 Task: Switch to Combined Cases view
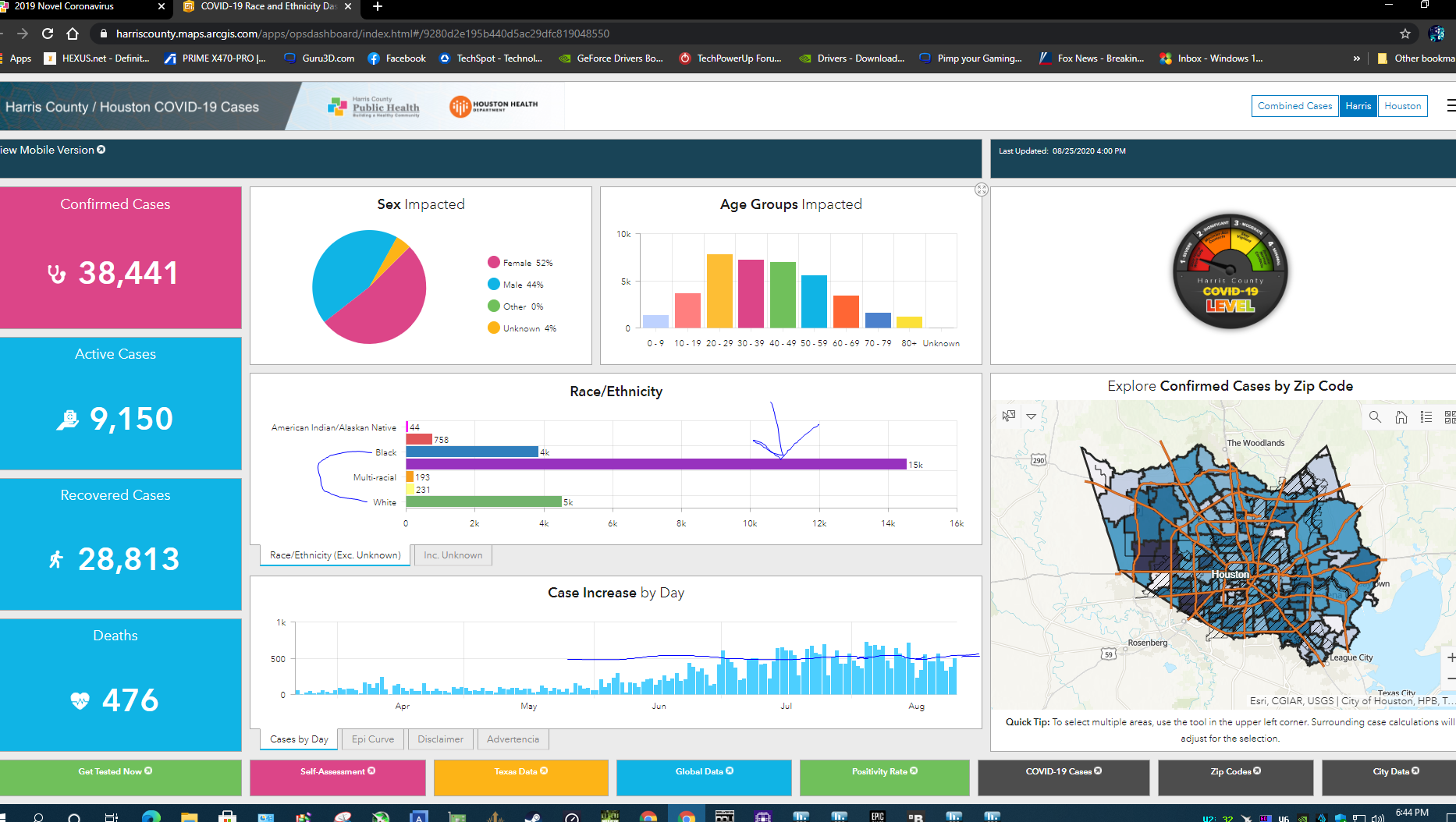pos(1295,106)
